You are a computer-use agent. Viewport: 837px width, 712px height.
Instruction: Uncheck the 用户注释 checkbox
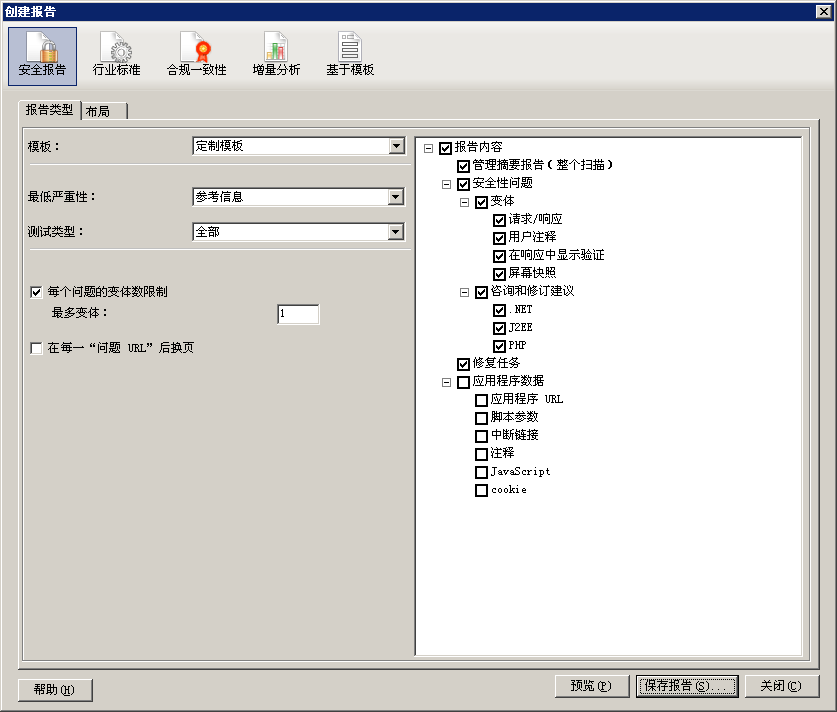pos(499,238)
